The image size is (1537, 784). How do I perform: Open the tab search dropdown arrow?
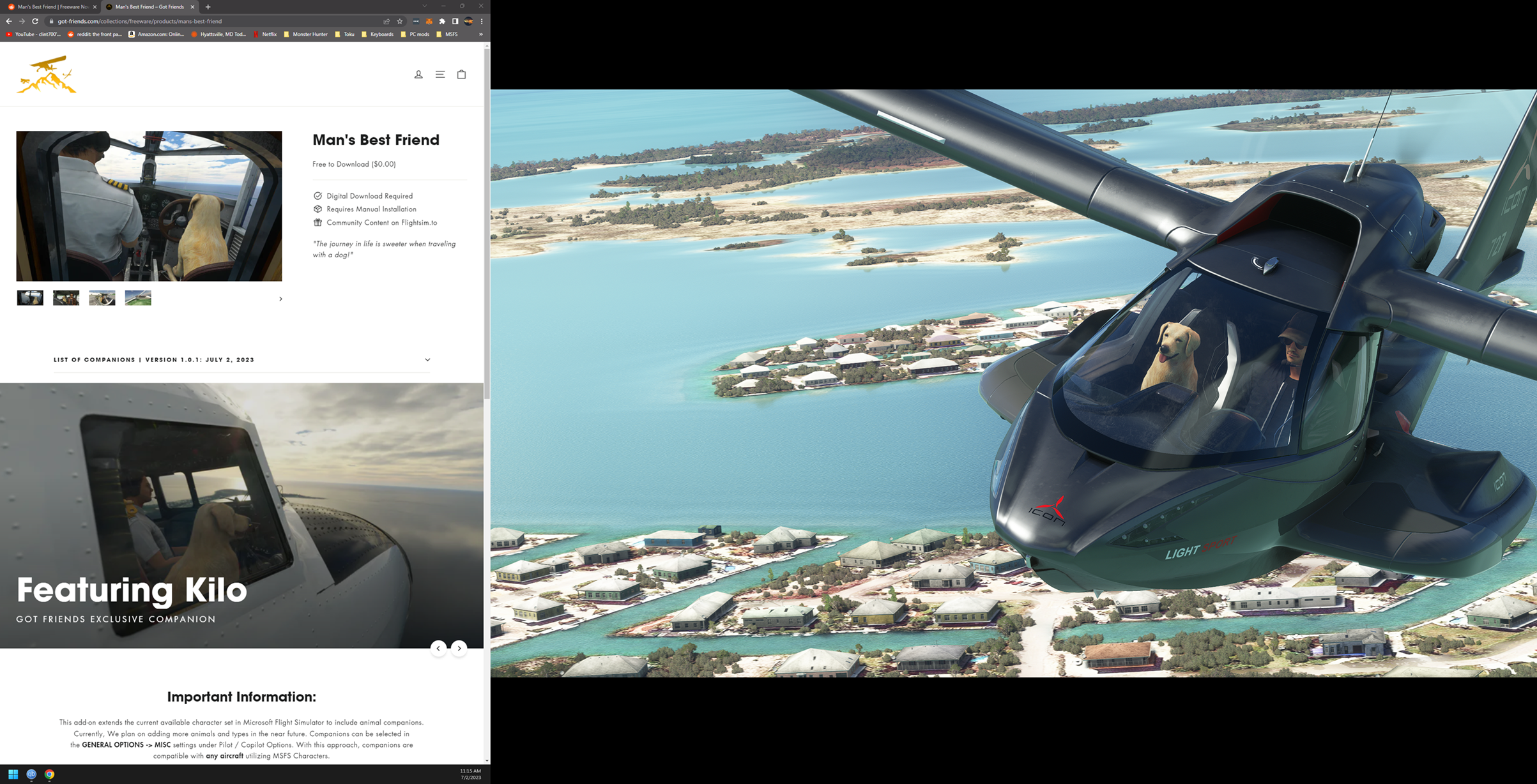(x=424, y=6)
